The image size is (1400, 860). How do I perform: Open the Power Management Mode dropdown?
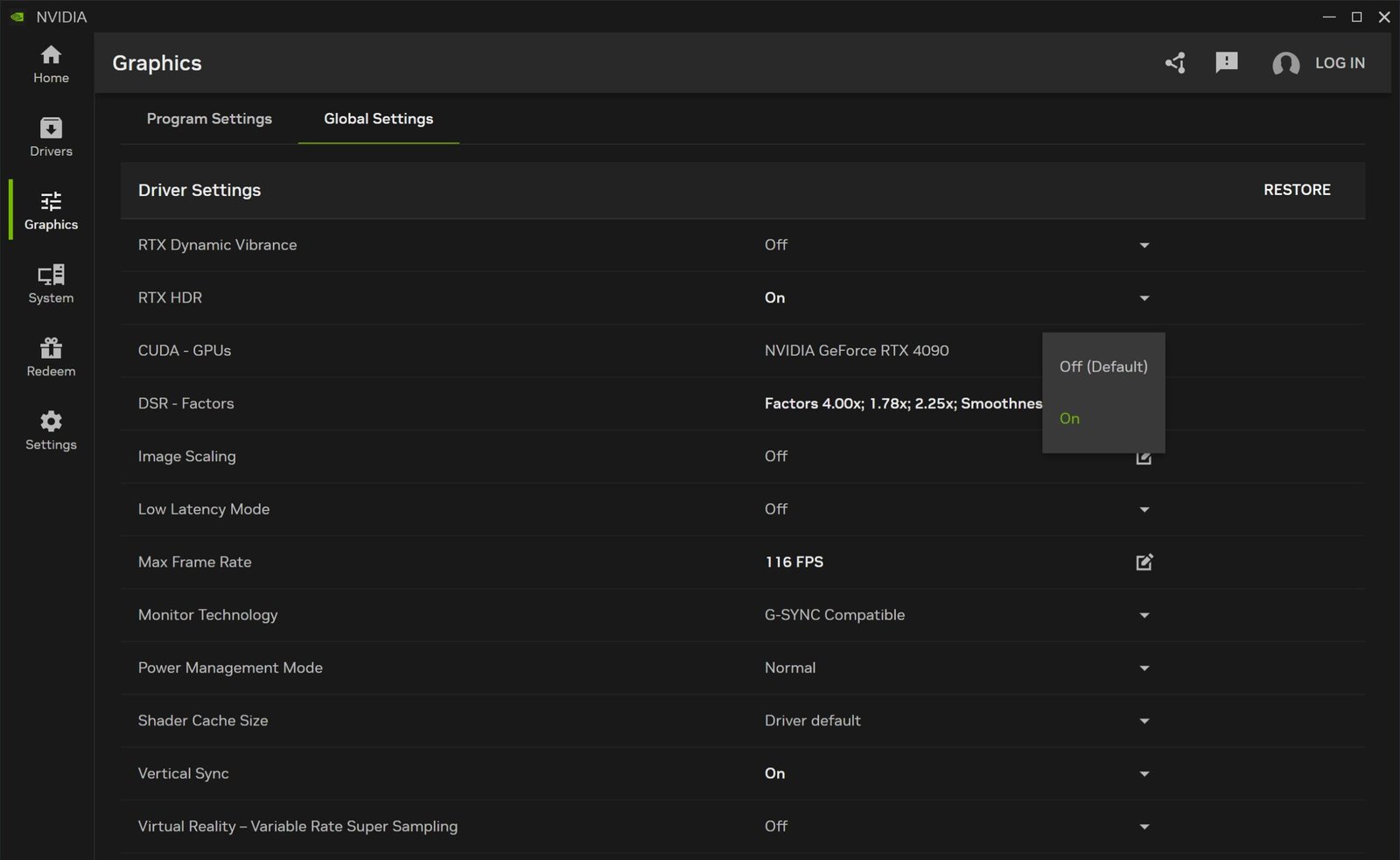(1144, 668)
